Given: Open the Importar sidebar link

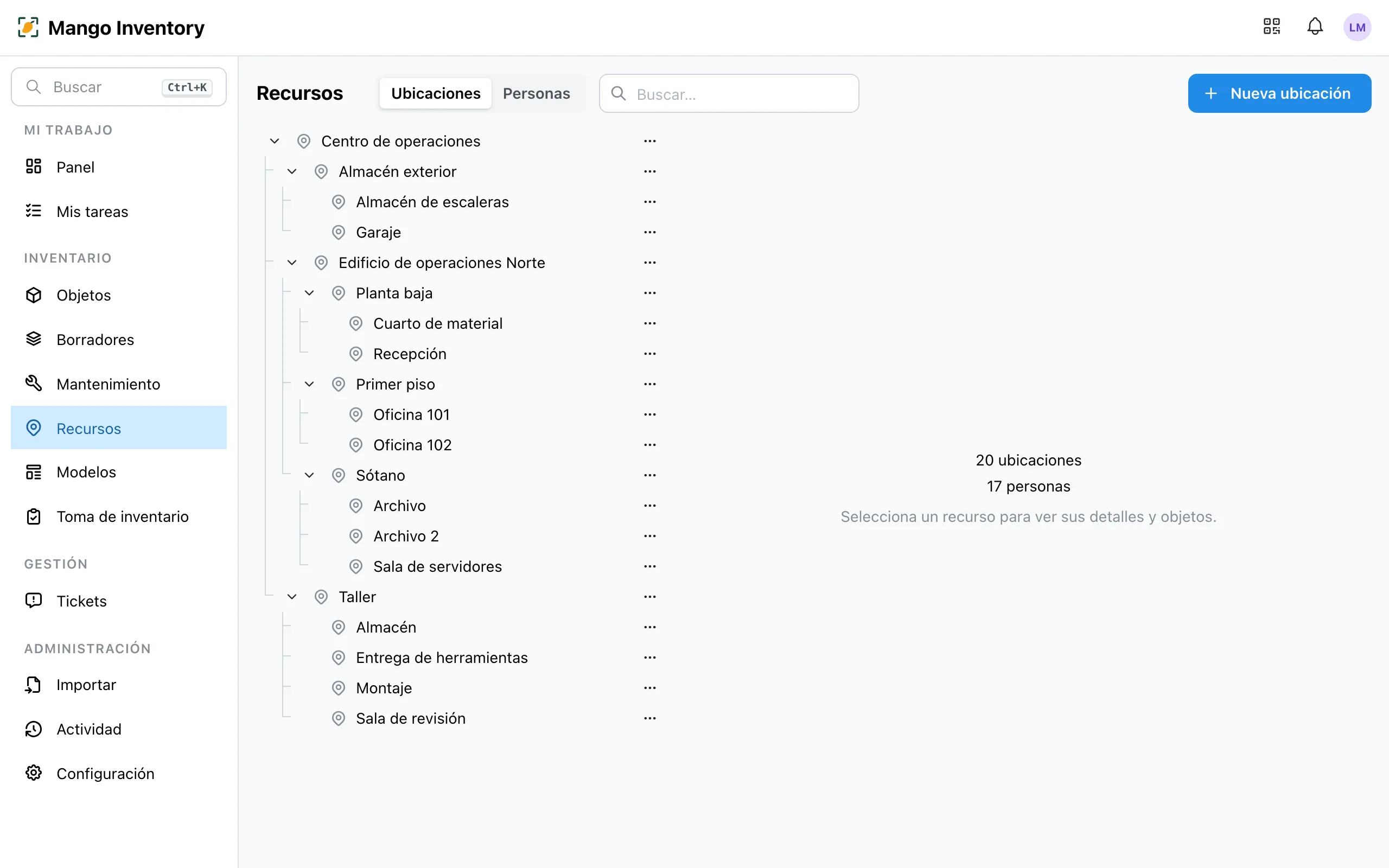Looking at the screenshot, I should coord(119,685).
